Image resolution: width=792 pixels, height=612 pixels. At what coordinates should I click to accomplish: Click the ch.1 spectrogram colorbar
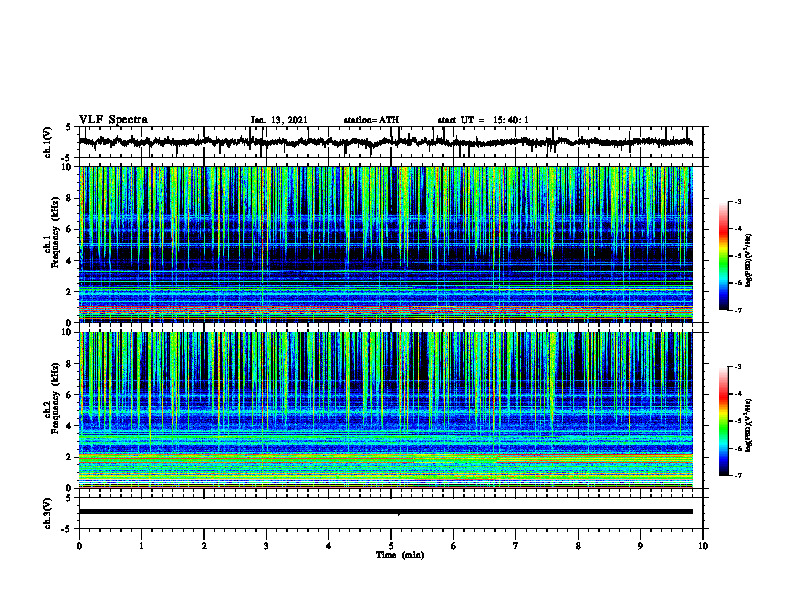(724, 256)
